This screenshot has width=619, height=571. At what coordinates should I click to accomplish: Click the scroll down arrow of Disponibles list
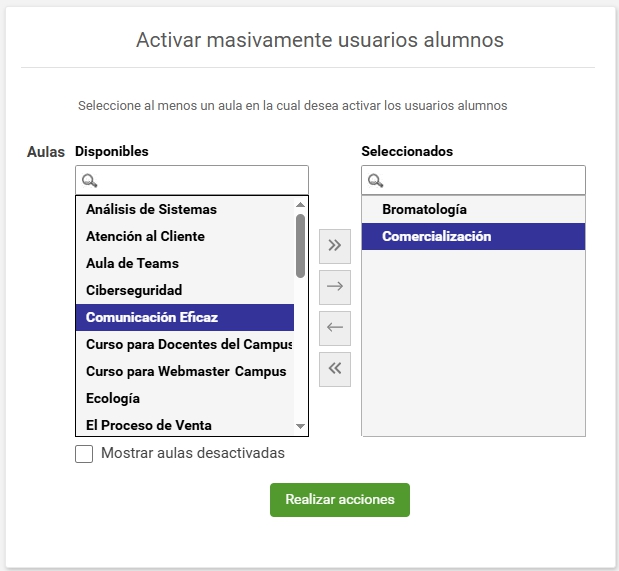coord(300,426)
